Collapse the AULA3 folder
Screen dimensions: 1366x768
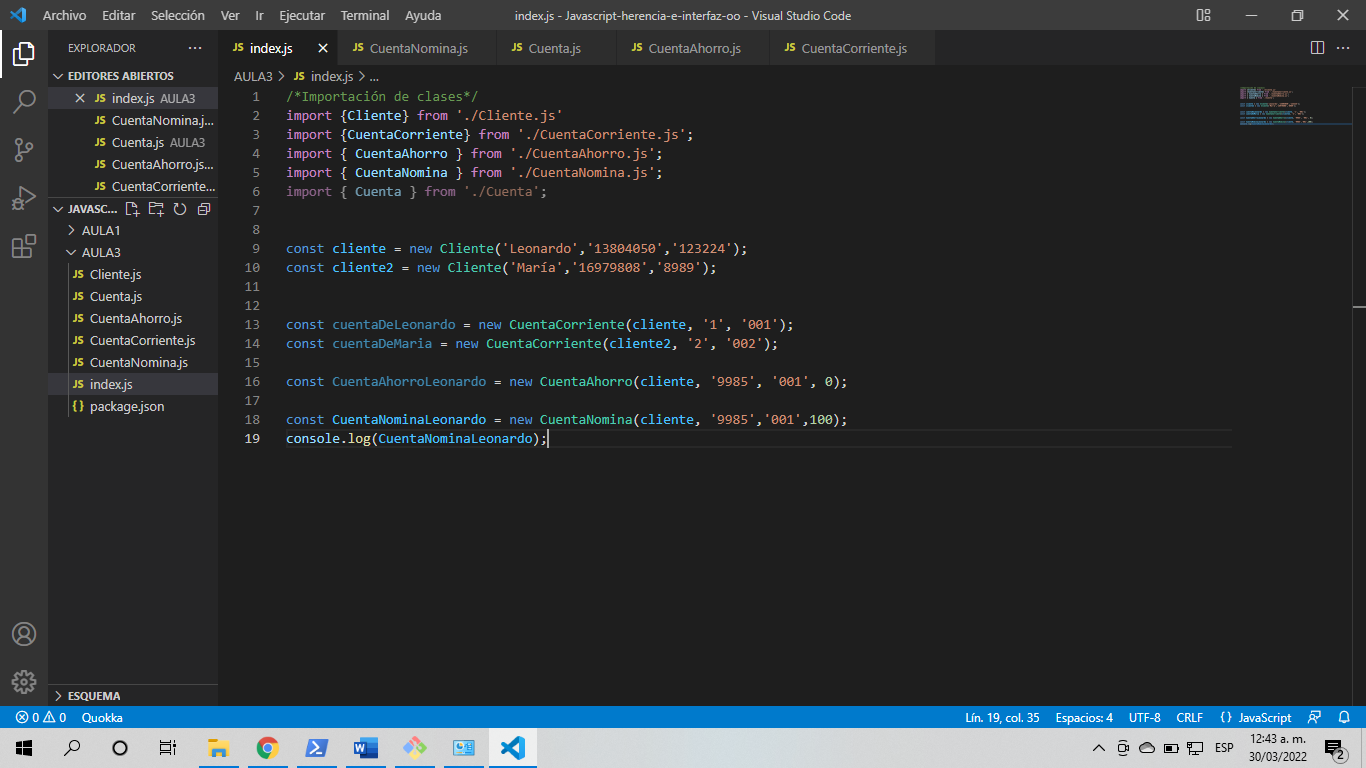(x=100, y=253)
